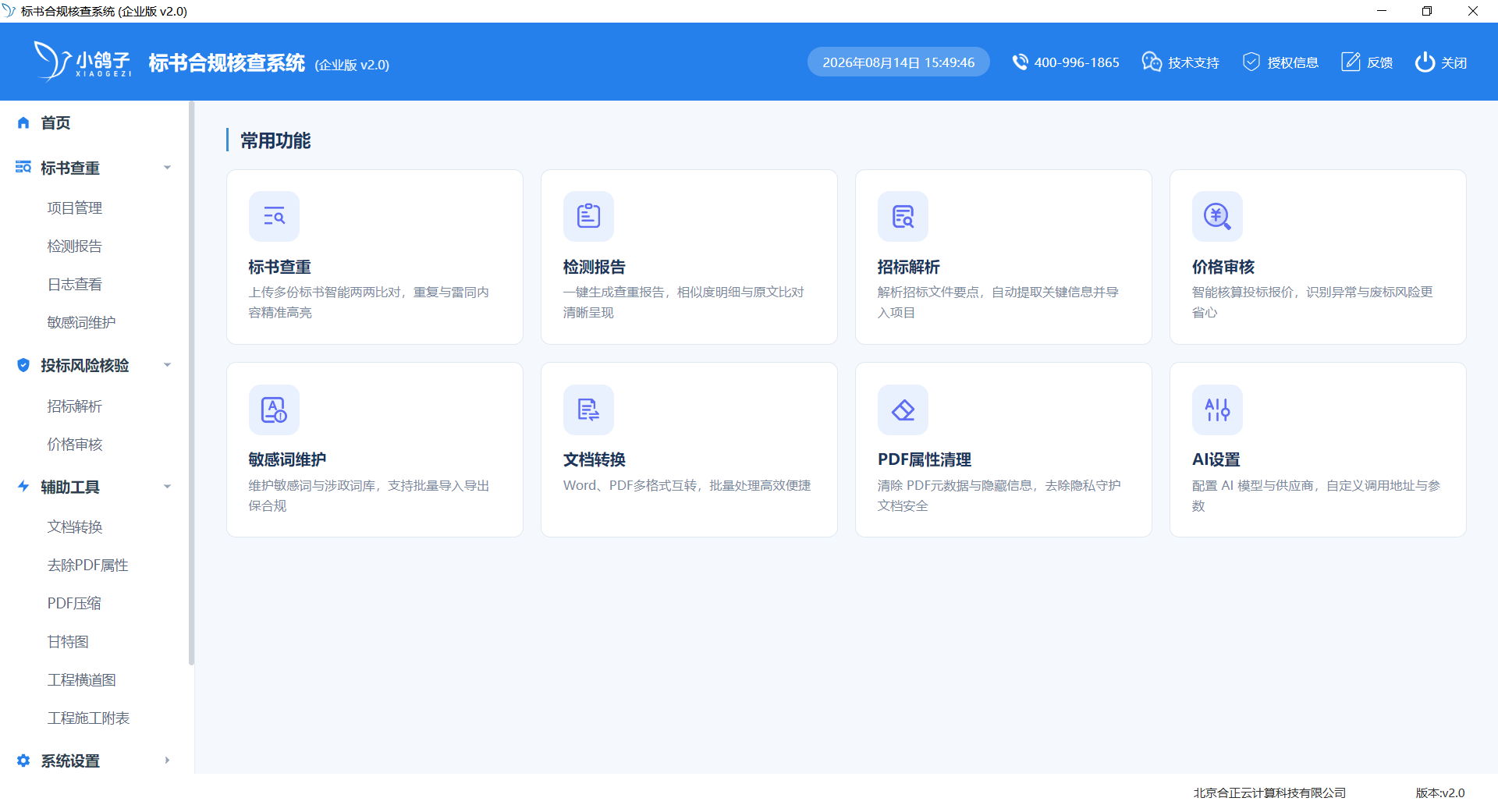Click the 招标解析 card icon

[903, 216]
